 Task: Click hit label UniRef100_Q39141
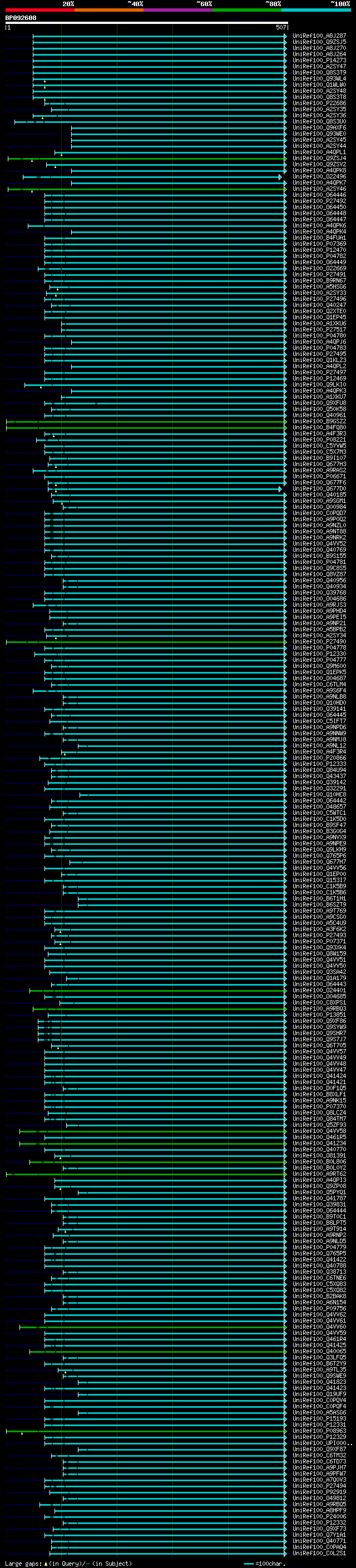point(319,709)
